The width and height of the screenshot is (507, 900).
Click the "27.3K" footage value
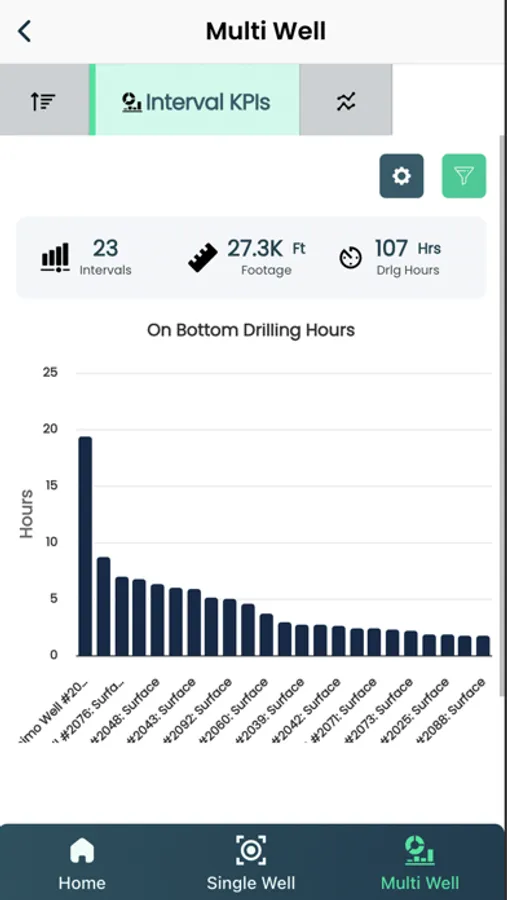click(x=255, y=249)
